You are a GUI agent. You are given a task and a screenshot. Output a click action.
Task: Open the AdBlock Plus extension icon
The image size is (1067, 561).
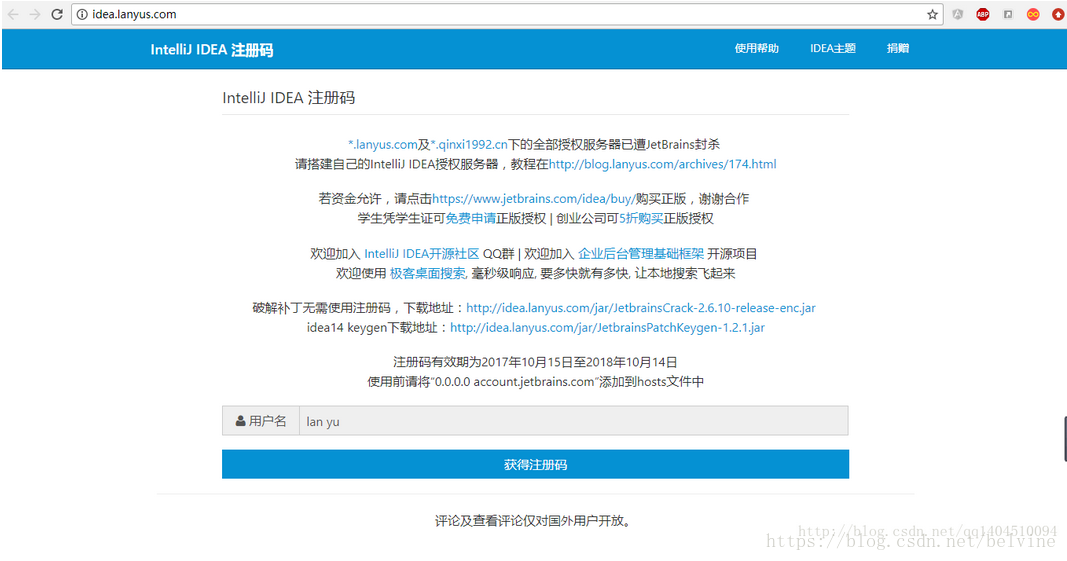(983, 14)
